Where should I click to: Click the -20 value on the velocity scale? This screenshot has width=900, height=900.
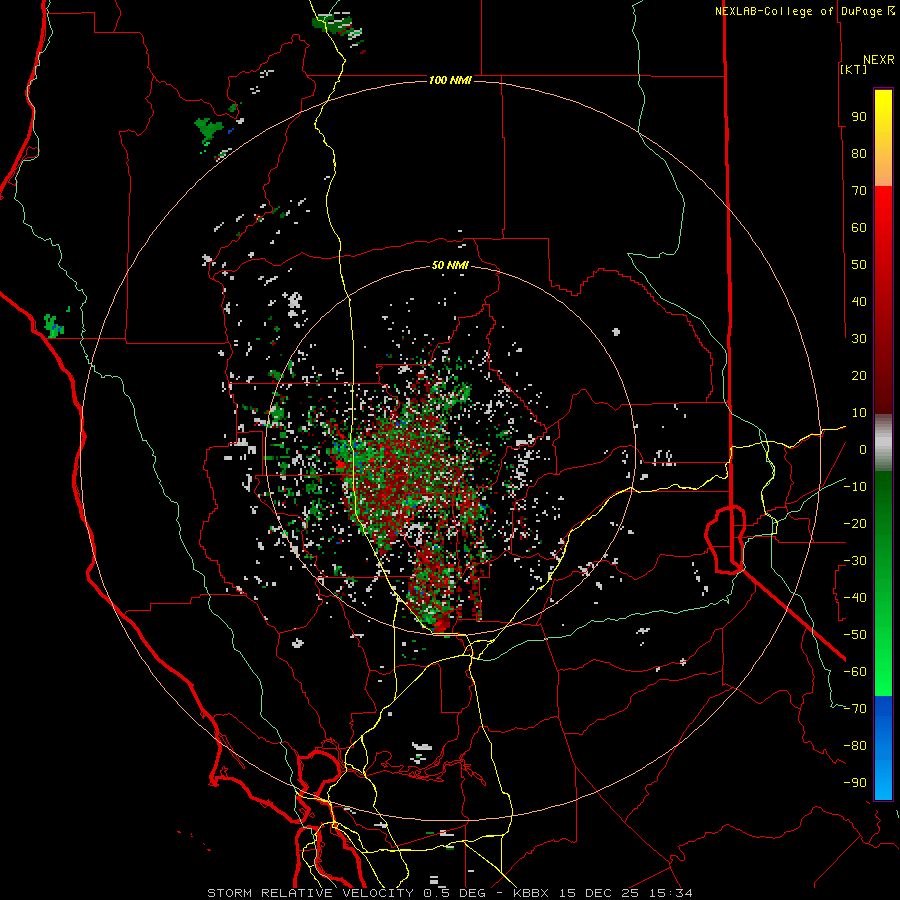pyautogui.click(x=855, y=523)
